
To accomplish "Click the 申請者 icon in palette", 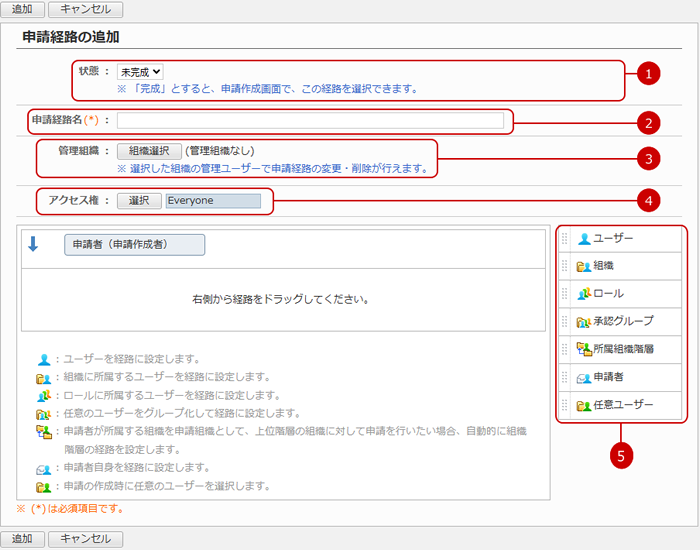I will (x=583, y=378).
